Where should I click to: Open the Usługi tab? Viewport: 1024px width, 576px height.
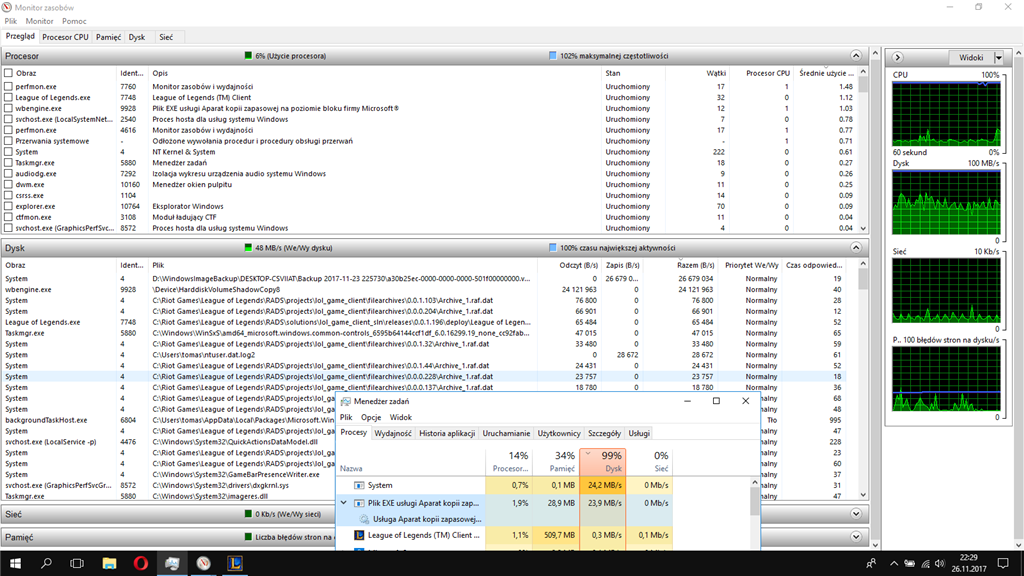[x=639, y=434]
